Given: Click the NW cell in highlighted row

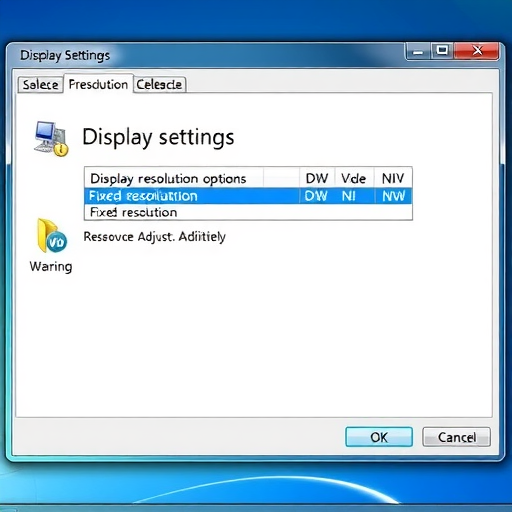Looking at the screenshot, I should click(394, 196).
